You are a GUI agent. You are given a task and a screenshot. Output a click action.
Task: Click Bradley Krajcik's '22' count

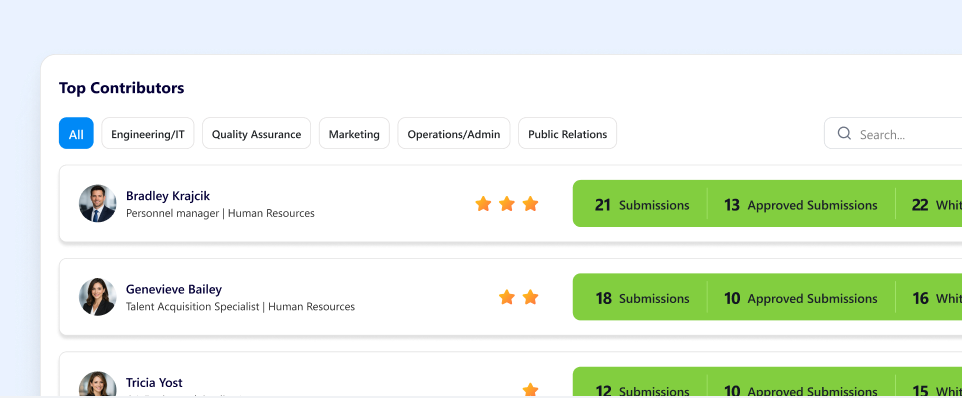click(x=920, y=205)
